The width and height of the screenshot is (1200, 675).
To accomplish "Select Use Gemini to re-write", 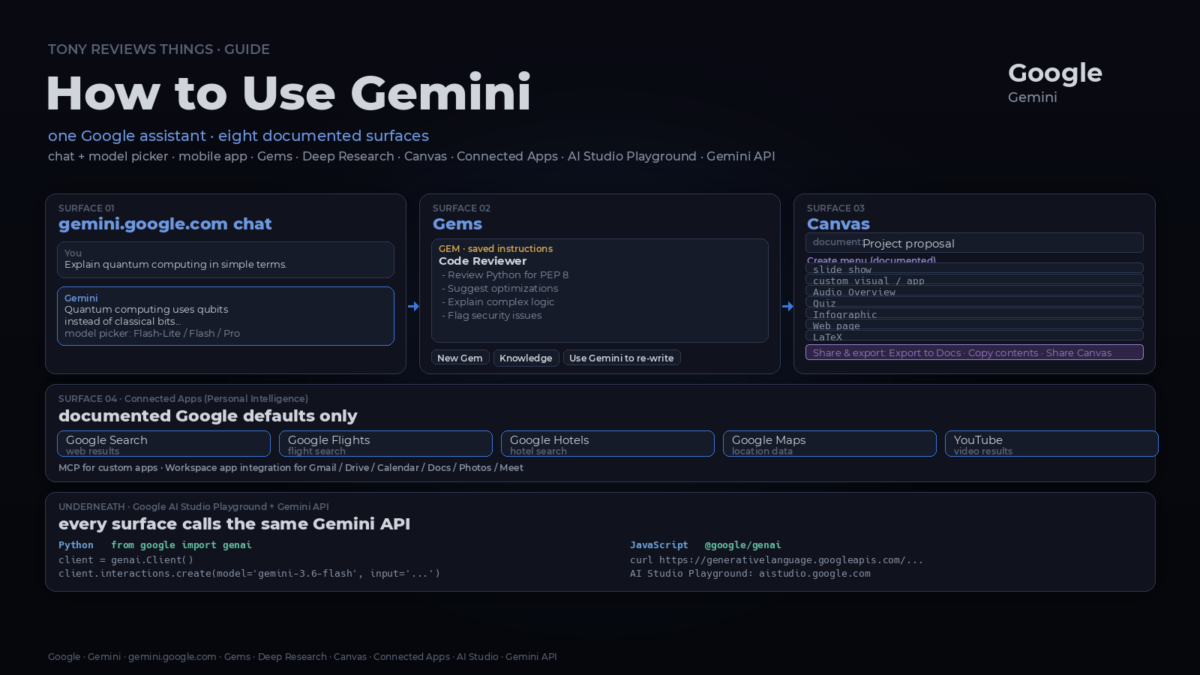I will [x=622, y=358].
